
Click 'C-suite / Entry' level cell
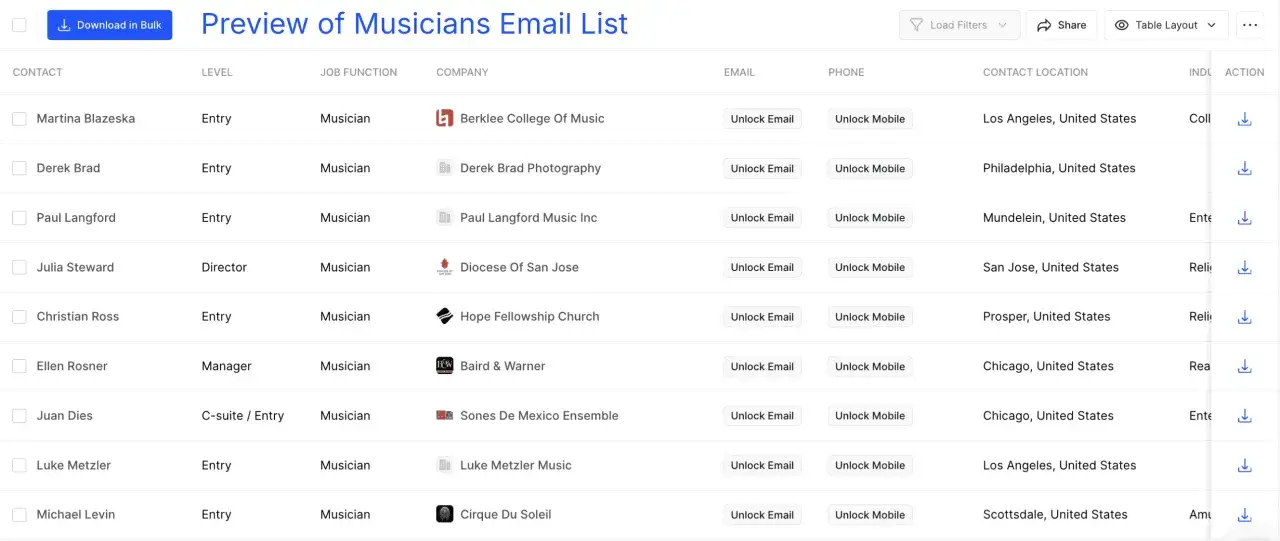tap(243, 415)
